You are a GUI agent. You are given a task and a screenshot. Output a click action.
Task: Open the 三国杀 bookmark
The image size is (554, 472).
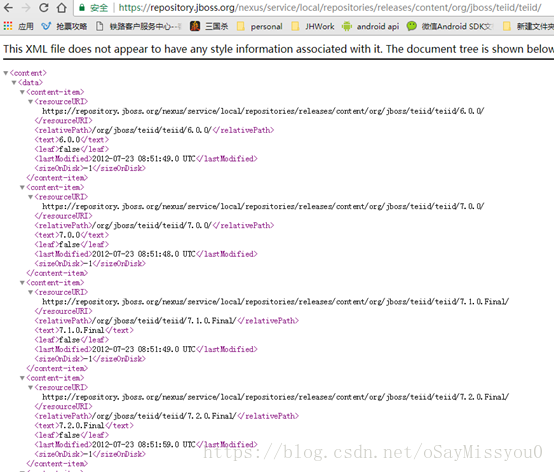(209, 26)
